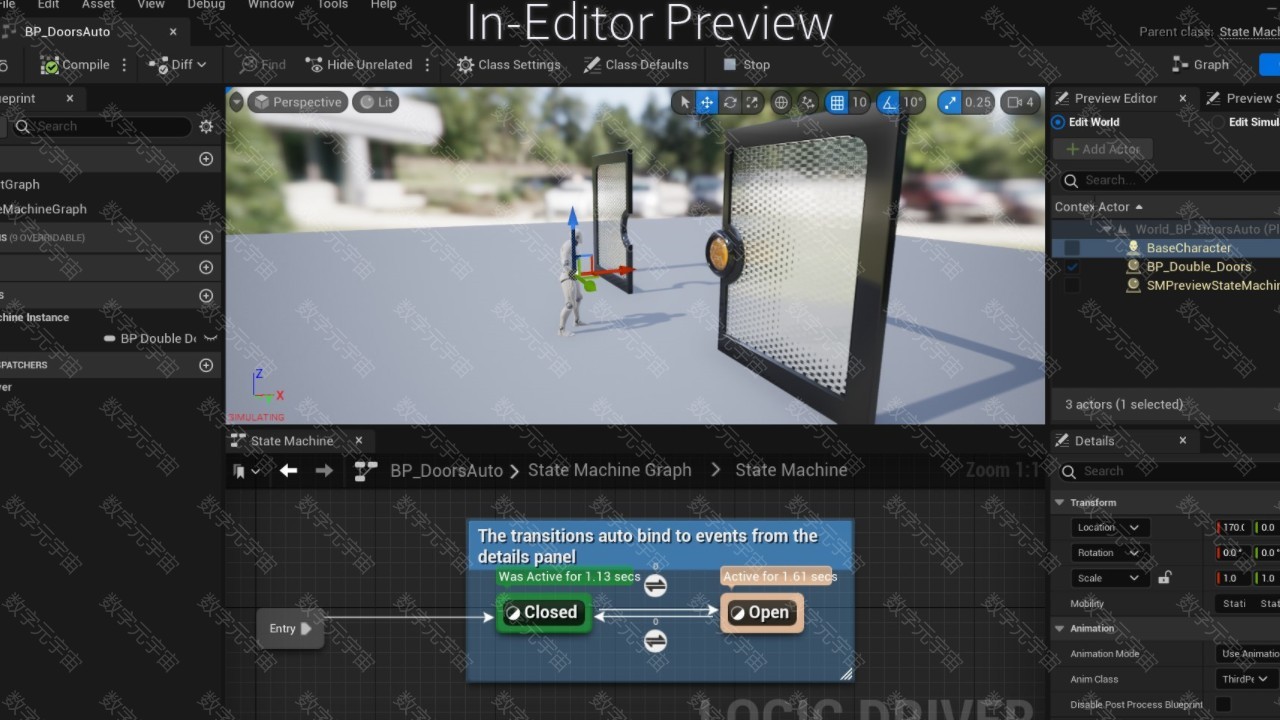
Task: Open Class Defaults
Action: (x=636, y=64)
